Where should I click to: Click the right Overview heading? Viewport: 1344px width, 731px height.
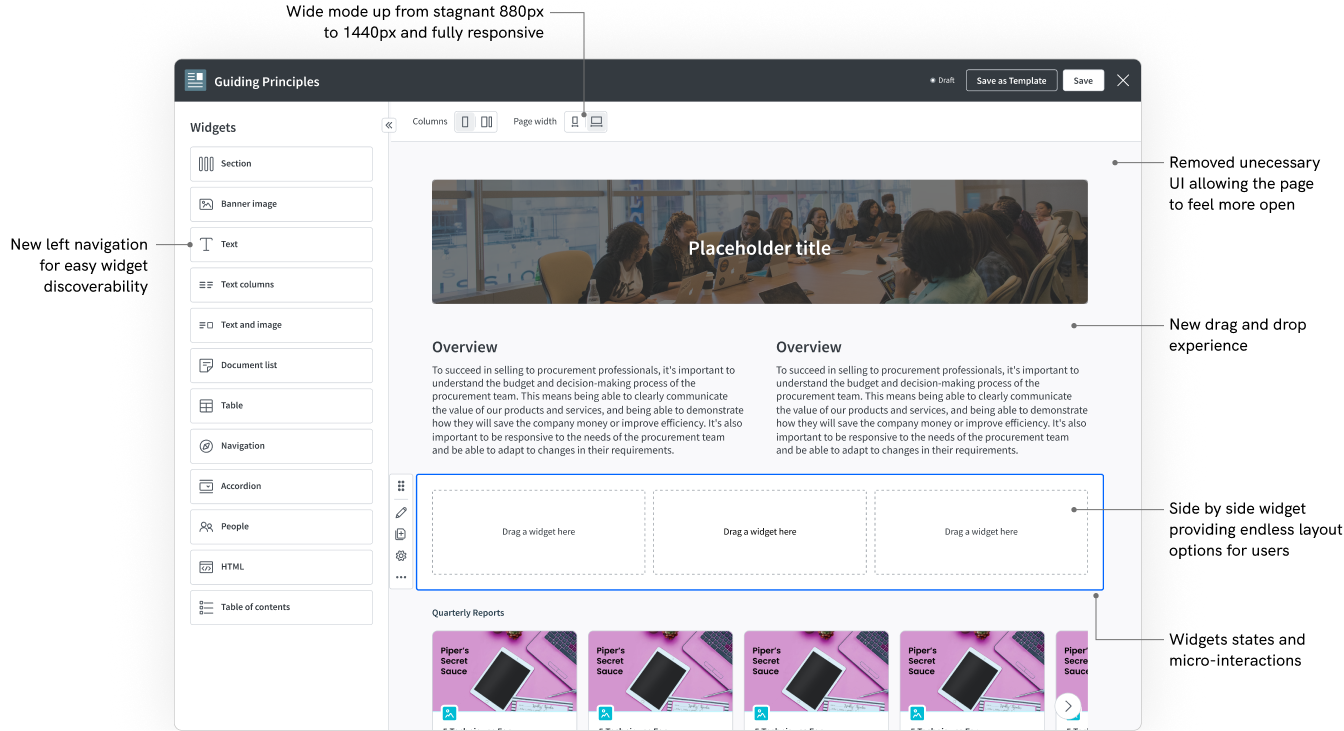808,347
